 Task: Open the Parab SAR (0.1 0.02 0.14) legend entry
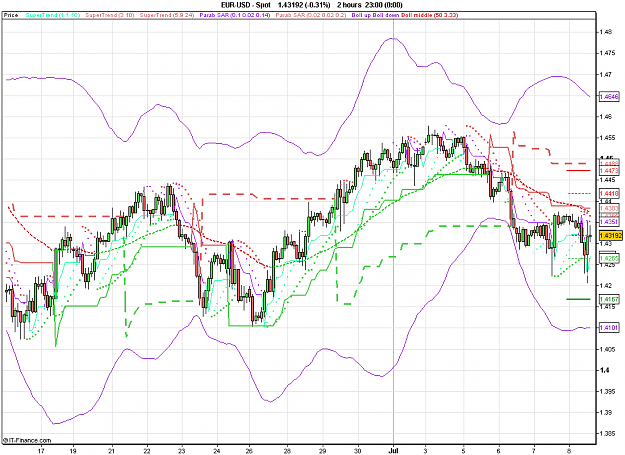tap(234, 15)
